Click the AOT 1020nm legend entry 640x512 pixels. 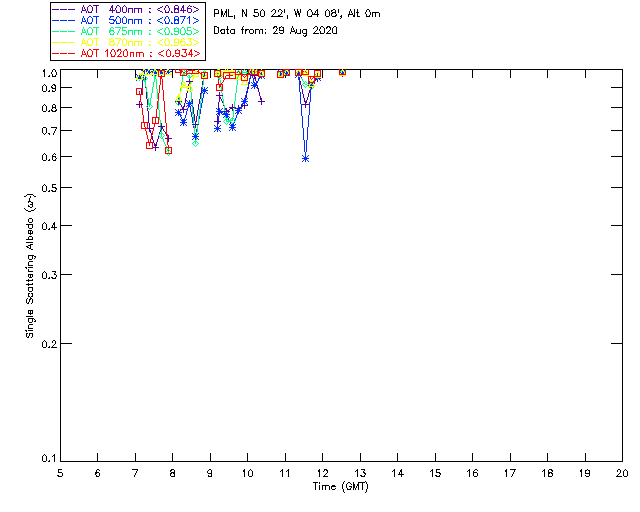127,53
